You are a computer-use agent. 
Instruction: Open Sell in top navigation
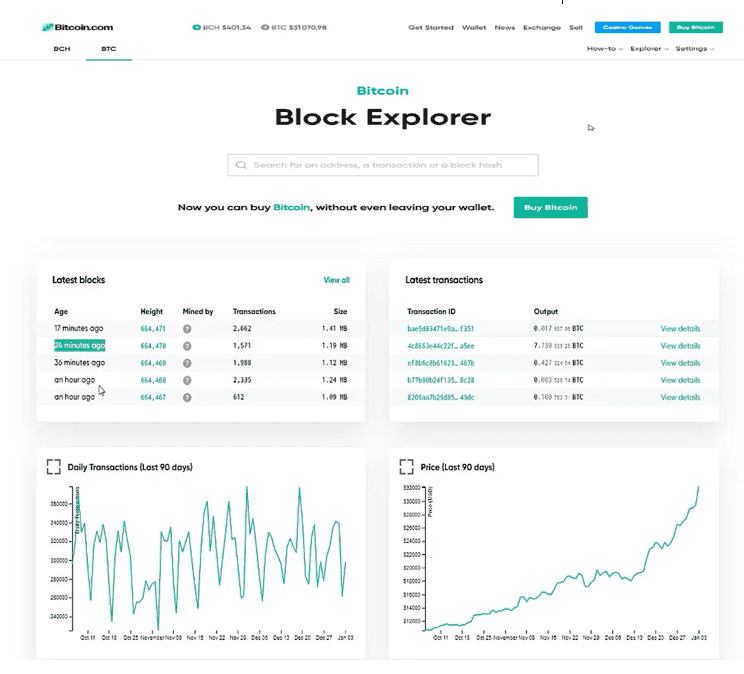pos(576,28)
